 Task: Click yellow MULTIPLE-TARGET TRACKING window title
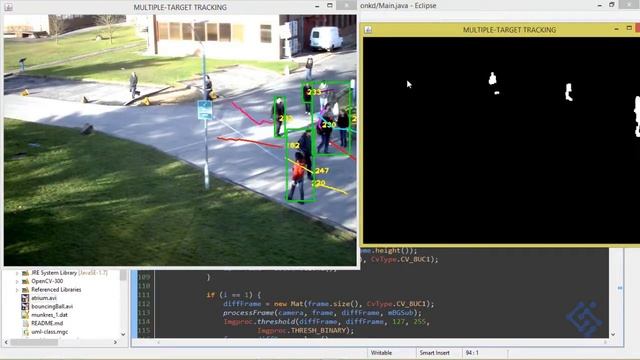(509, 30)
